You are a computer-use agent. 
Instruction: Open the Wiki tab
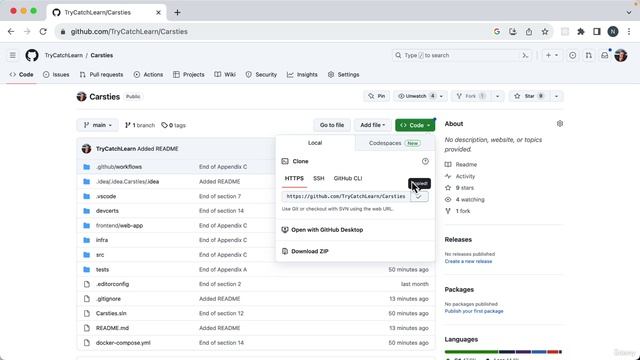pos(225,75)
